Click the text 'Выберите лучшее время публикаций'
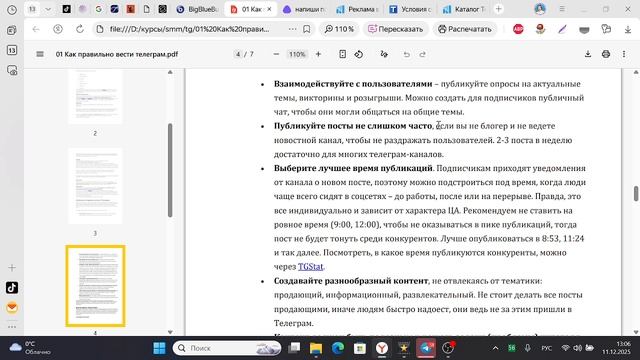This screenshot has width=640, height=360. click(353, 168)
